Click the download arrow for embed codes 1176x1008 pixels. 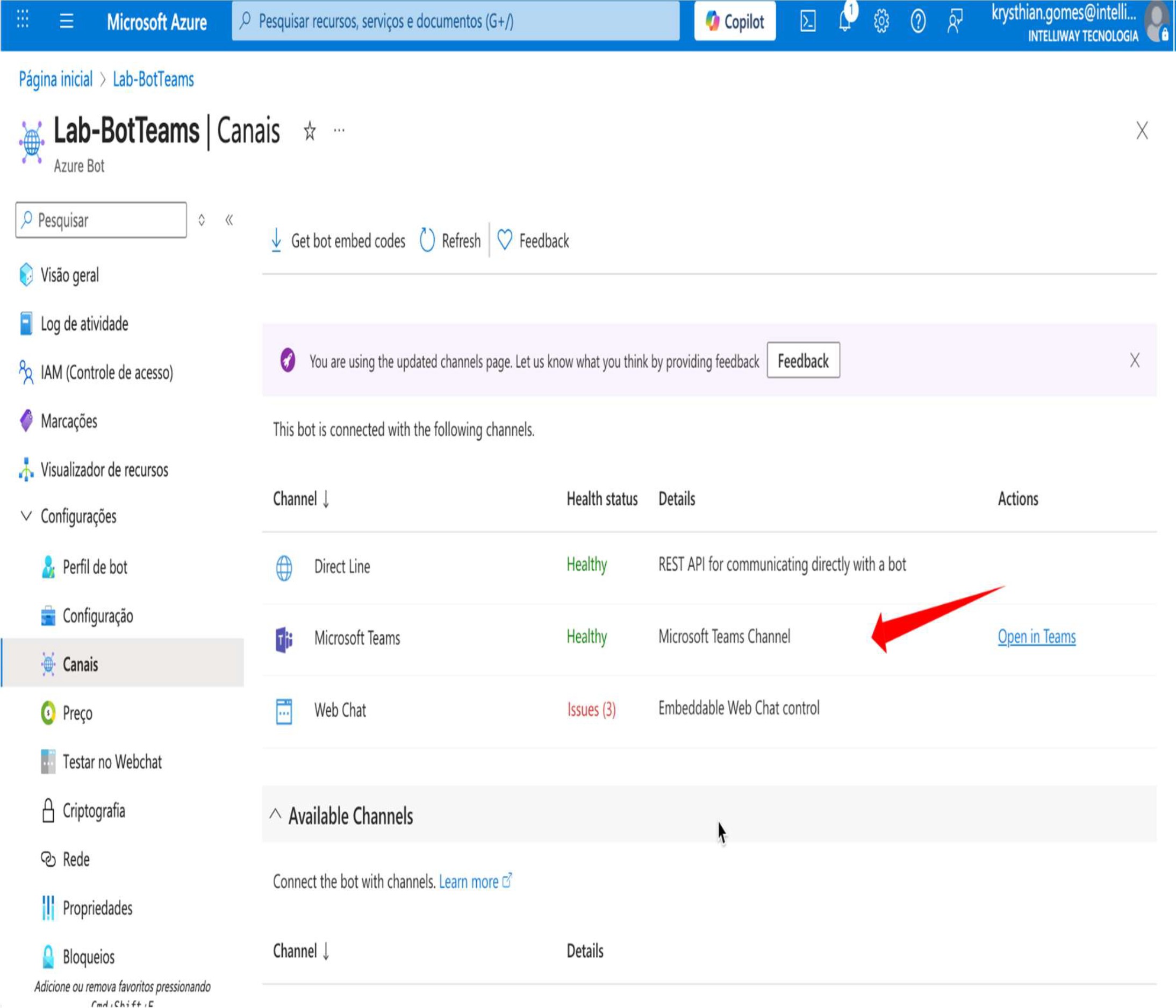[x=276, y=240]
